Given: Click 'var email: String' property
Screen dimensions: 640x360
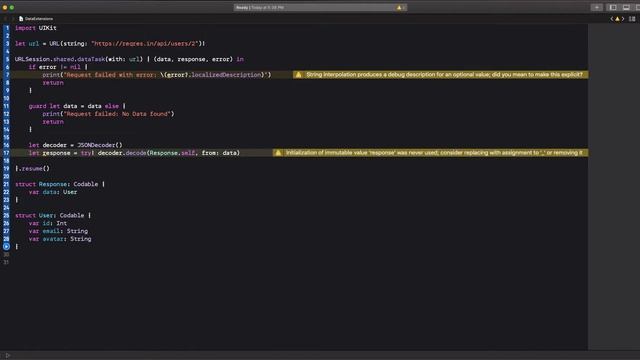Looking at the screenshot, I should [58, 231].
